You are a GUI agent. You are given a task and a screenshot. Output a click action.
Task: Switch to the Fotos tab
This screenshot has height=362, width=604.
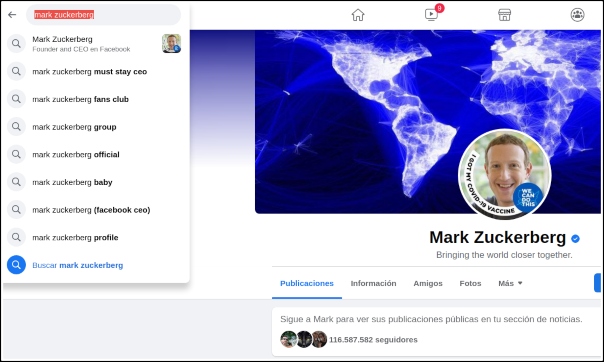[470, 283]
